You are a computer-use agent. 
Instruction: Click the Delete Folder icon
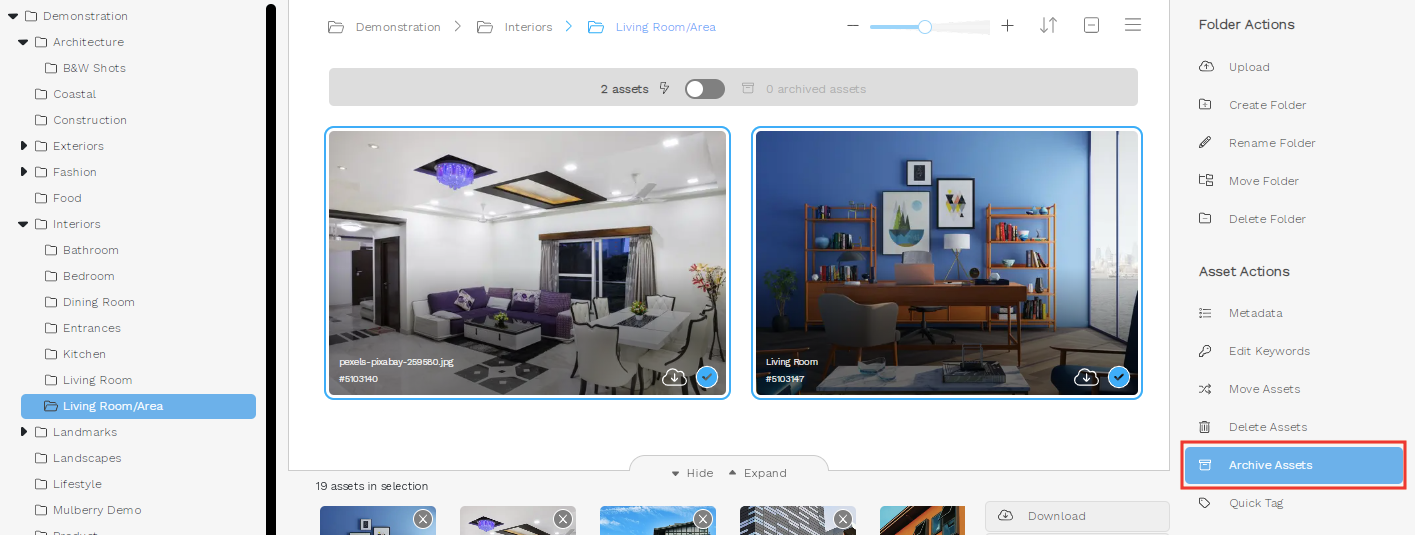(1205, 219)
